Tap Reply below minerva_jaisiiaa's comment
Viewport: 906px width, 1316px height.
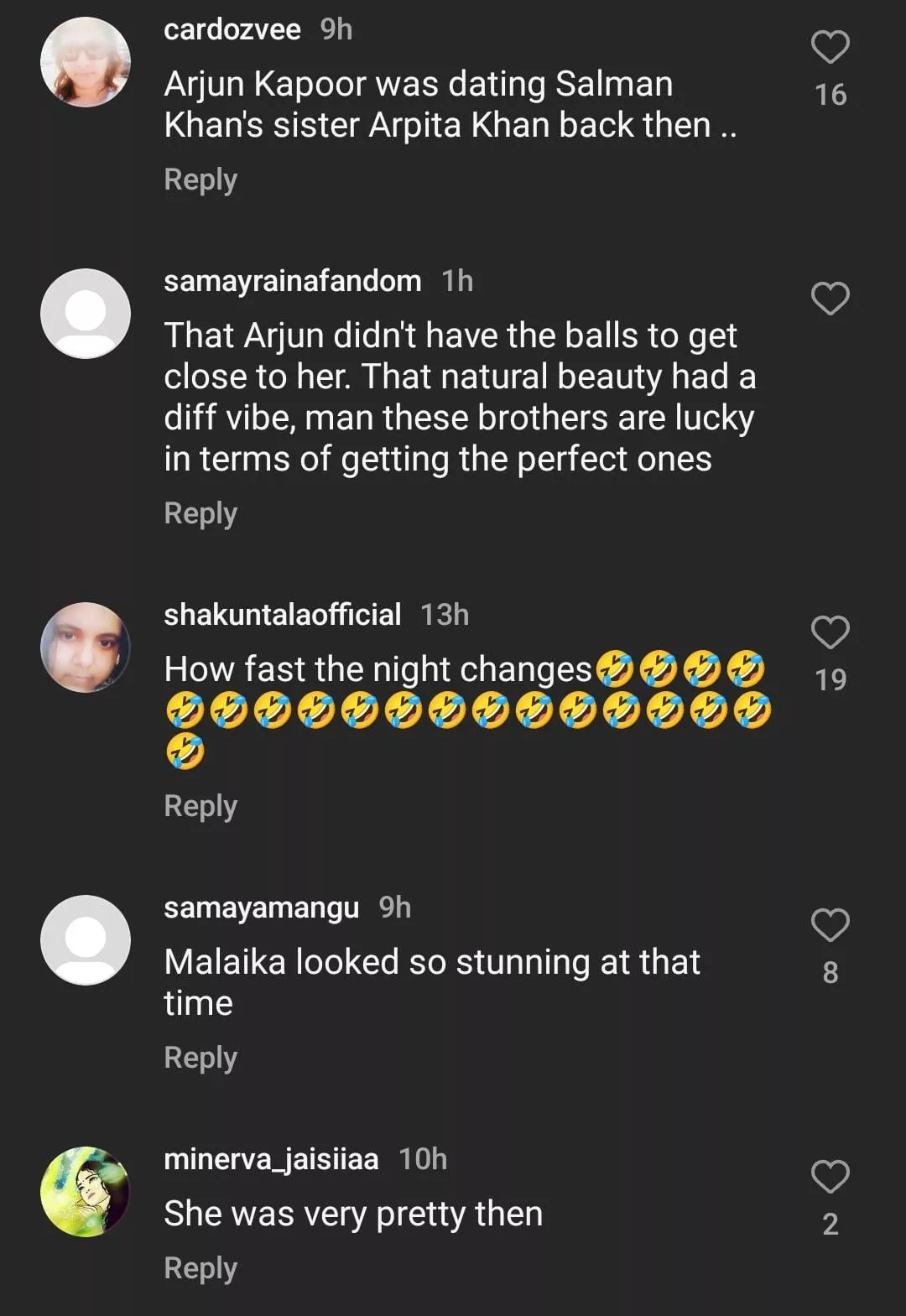pos(200,1268)
